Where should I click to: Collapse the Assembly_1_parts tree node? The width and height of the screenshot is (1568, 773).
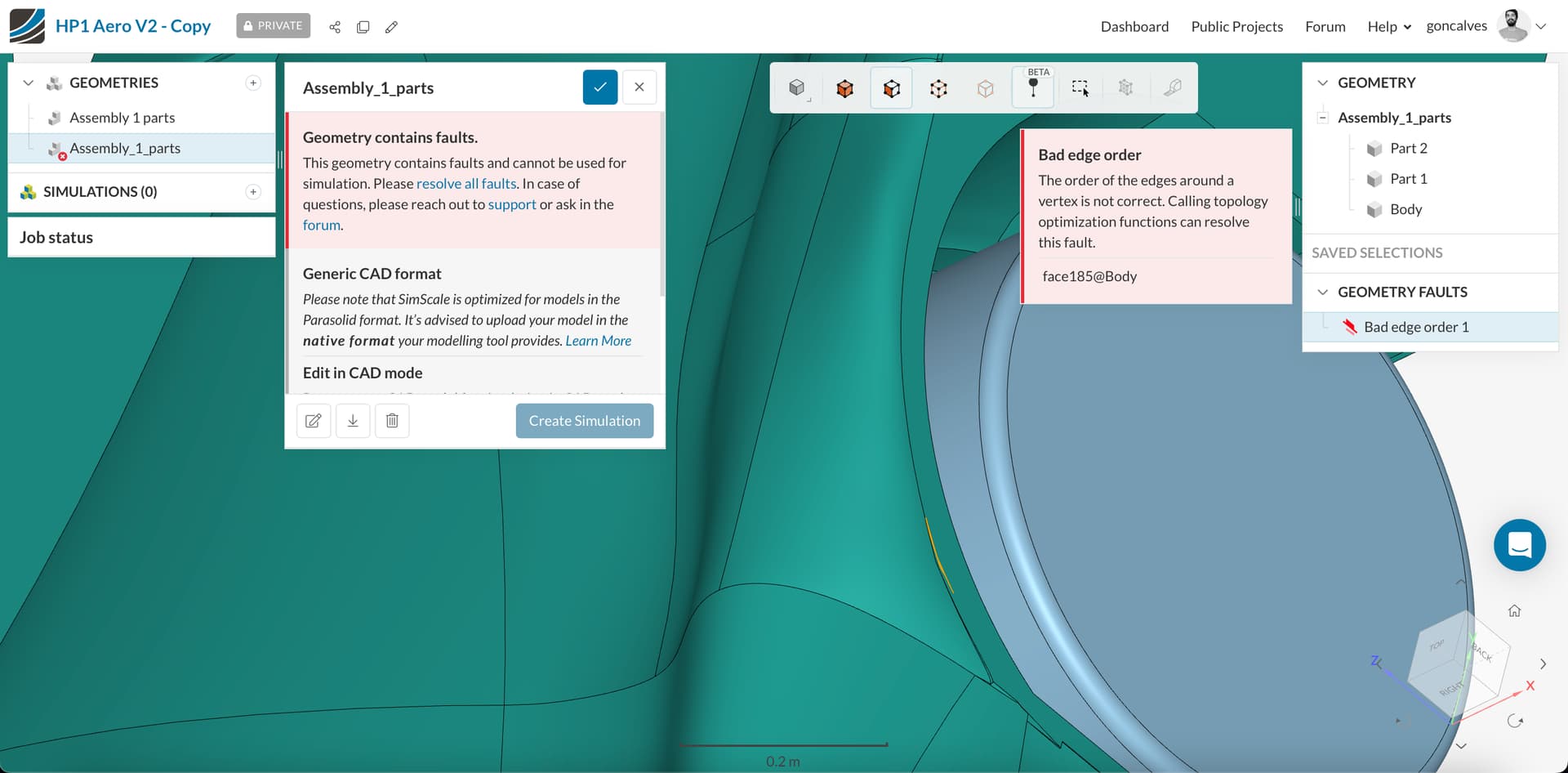click(x=1322, y=118)
